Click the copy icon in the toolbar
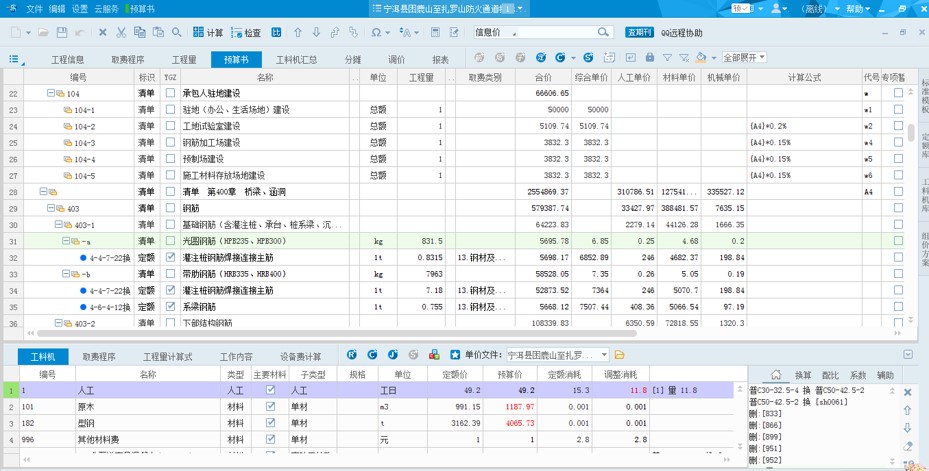Viewport: 929px width, 471px height. [139, 33]
